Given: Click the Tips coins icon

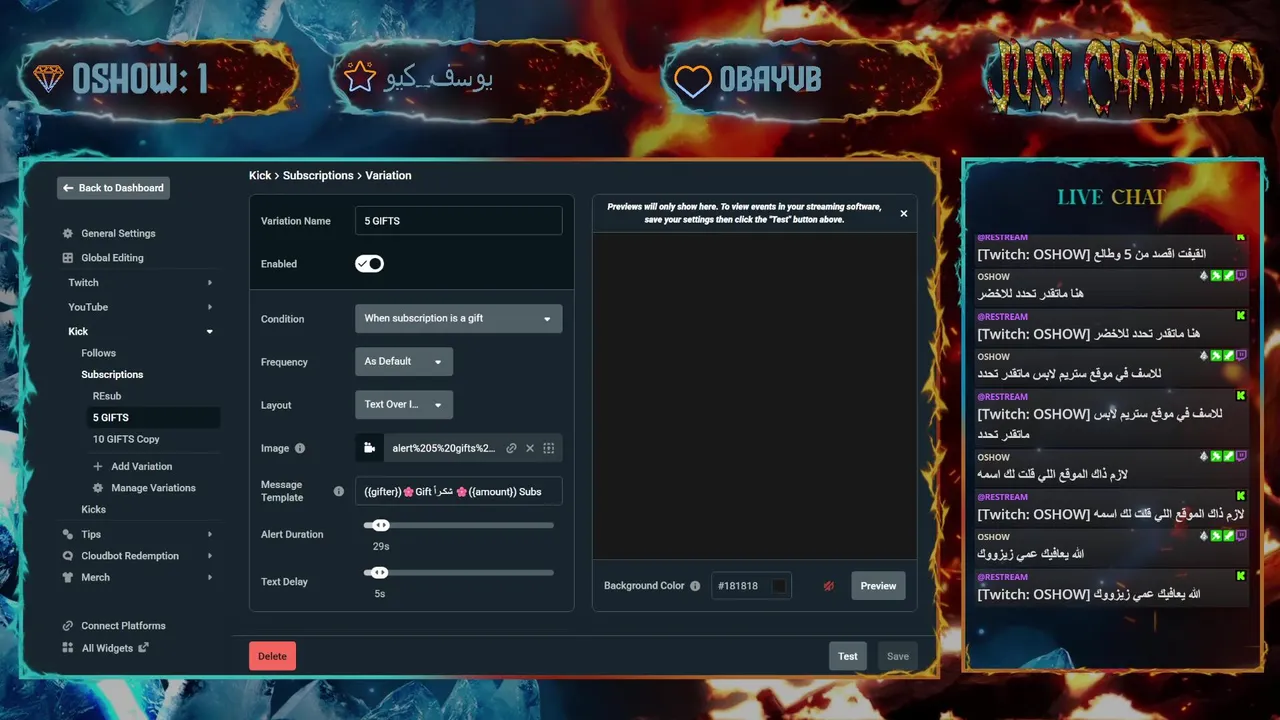Looking at the screenshot, I should pos(68,534).
